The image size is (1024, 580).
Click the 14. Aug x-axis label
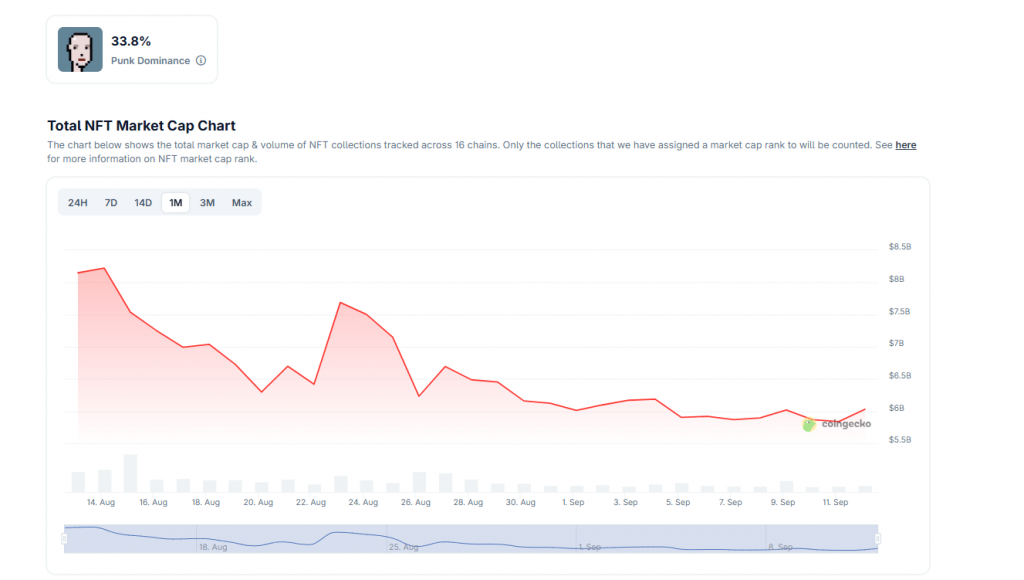[x=100, y=502]
